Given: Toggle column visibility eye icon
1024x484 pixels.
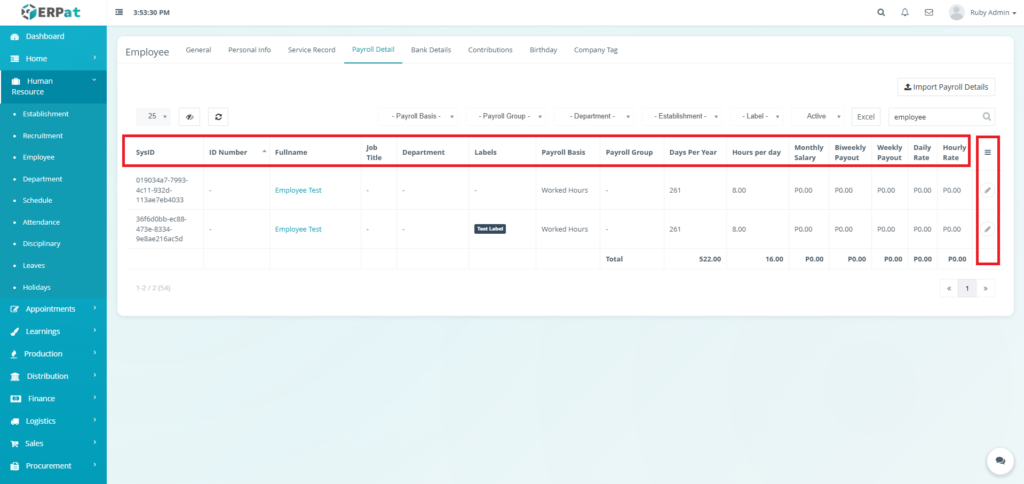Looking at the screenshot, I should (x=189, y=116).
